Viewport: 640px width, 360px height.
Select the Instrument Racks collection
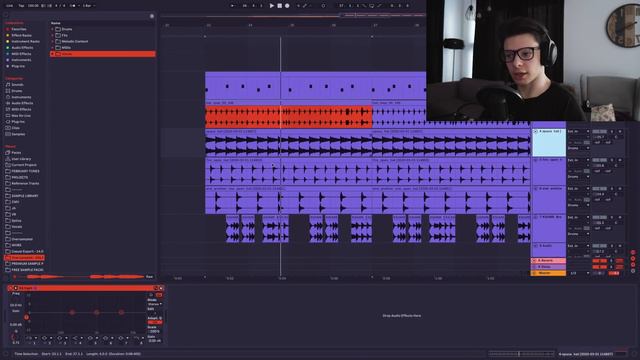coord(25,42)
